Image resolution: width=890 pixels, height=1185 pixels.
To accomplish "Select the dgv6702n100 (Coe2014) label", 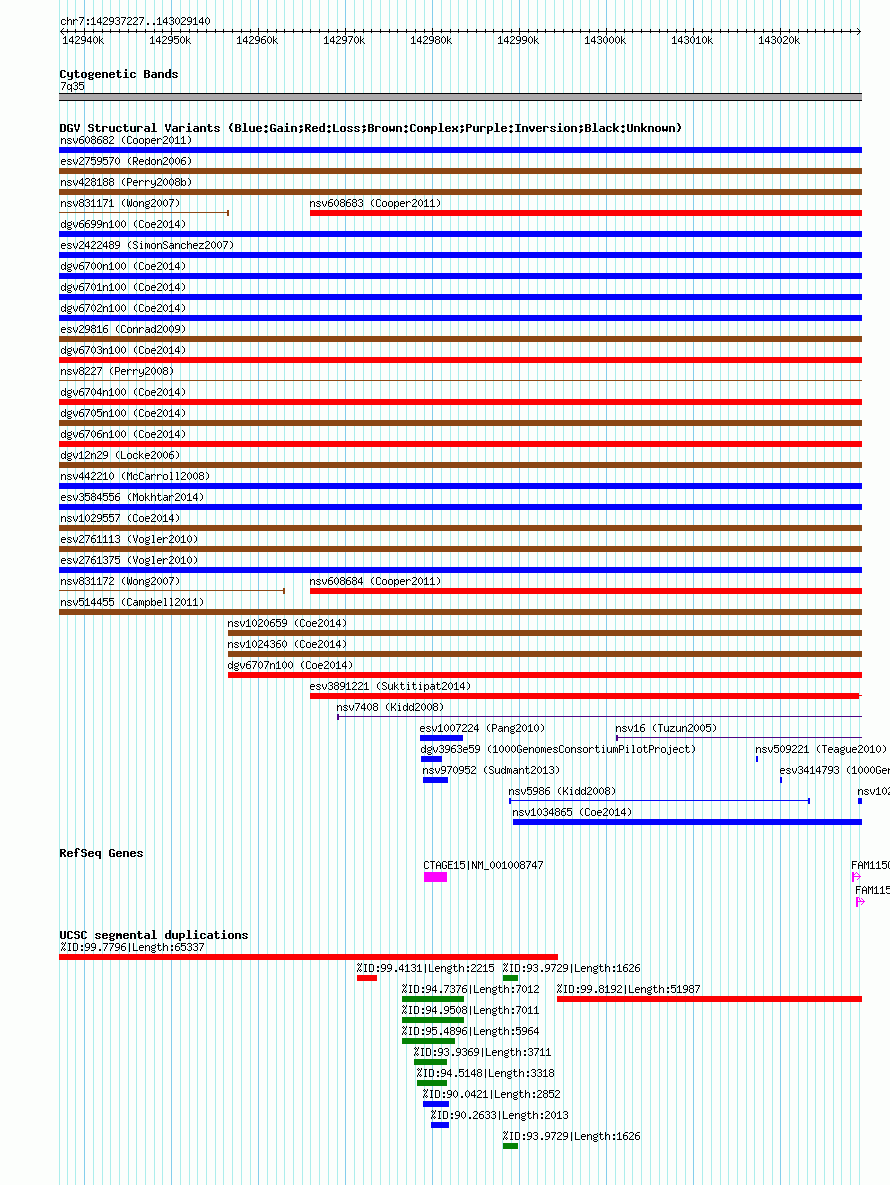I will pyautogui.click(x=122, y=309).
